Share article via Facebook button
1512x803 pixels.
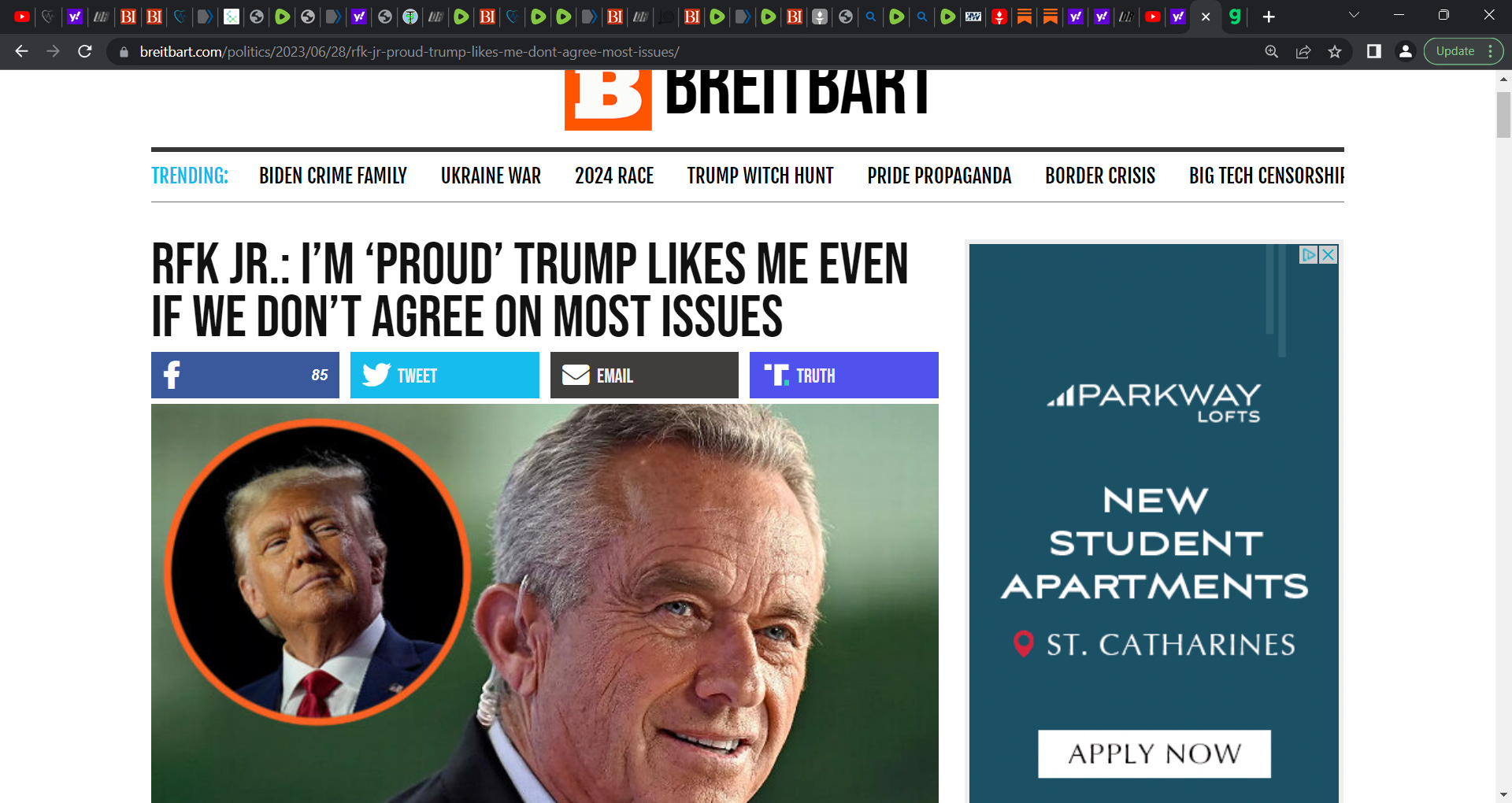(x=245, y=375)
